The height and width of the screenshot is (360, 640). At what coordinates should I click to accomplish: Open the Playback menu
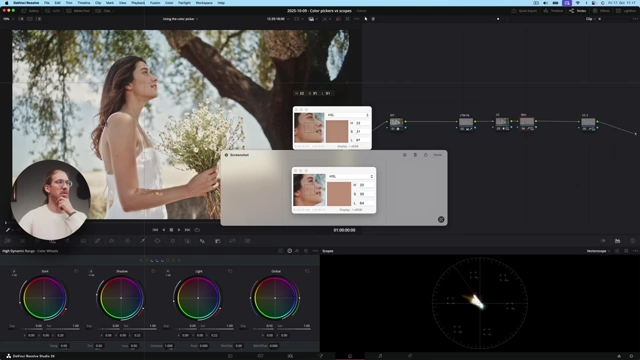coord(138,3)
